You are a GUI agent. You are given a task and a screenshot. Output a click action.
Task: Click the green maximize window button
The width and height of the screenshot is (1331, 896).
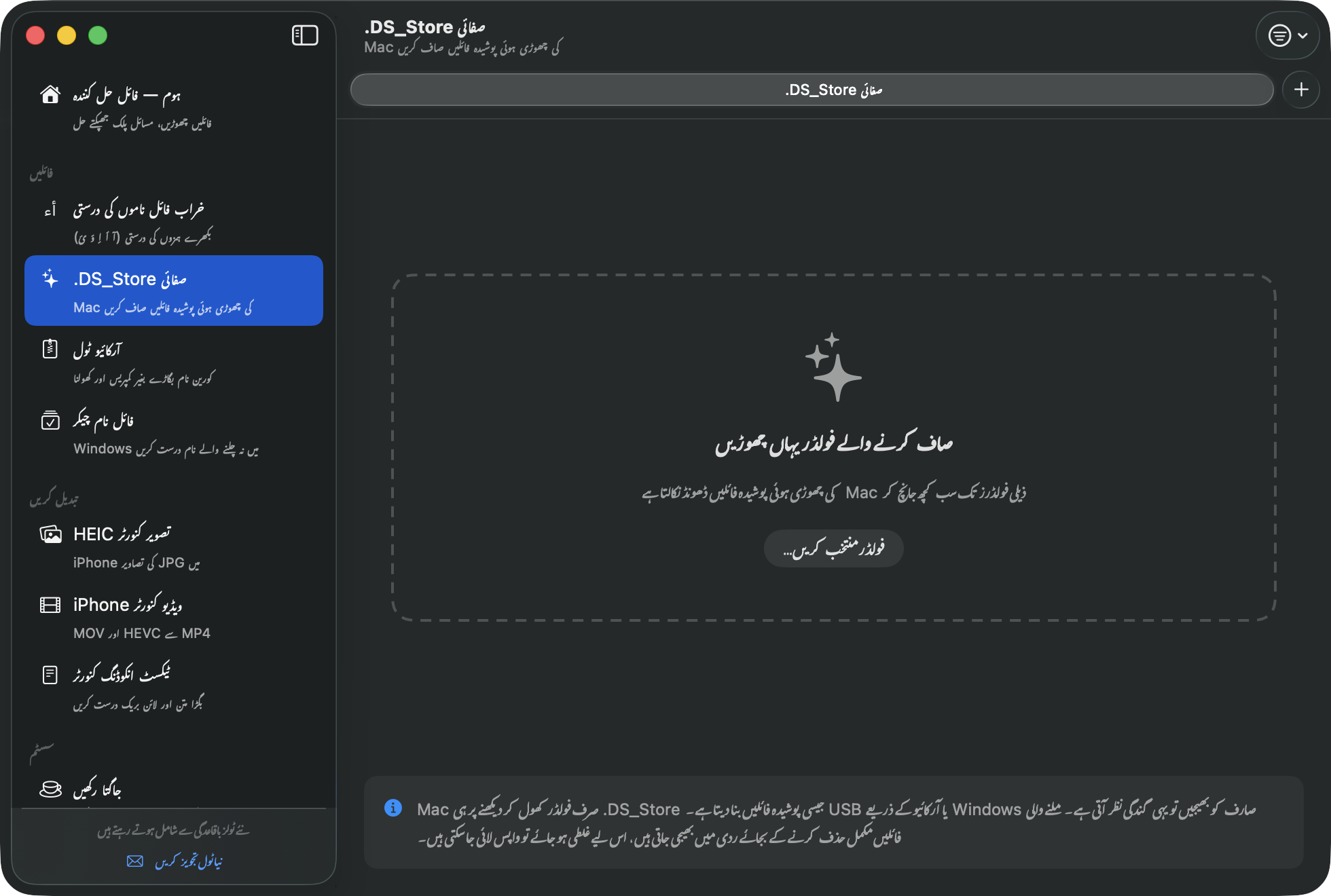tap(98, 35)
